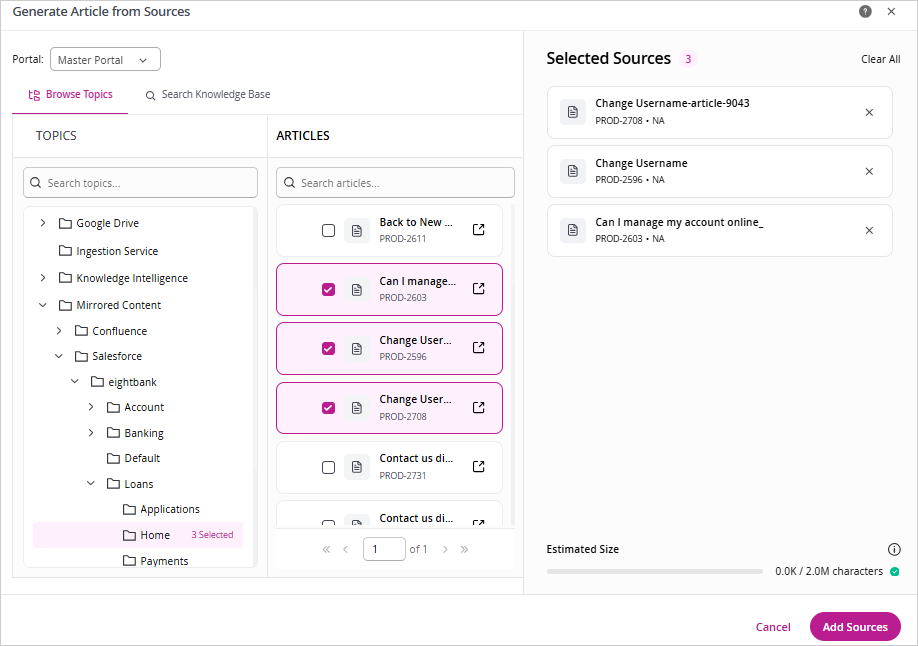Open PROD-2708 article via external link icon
Viewport: 918px width, 646px height.
[478, 408]
